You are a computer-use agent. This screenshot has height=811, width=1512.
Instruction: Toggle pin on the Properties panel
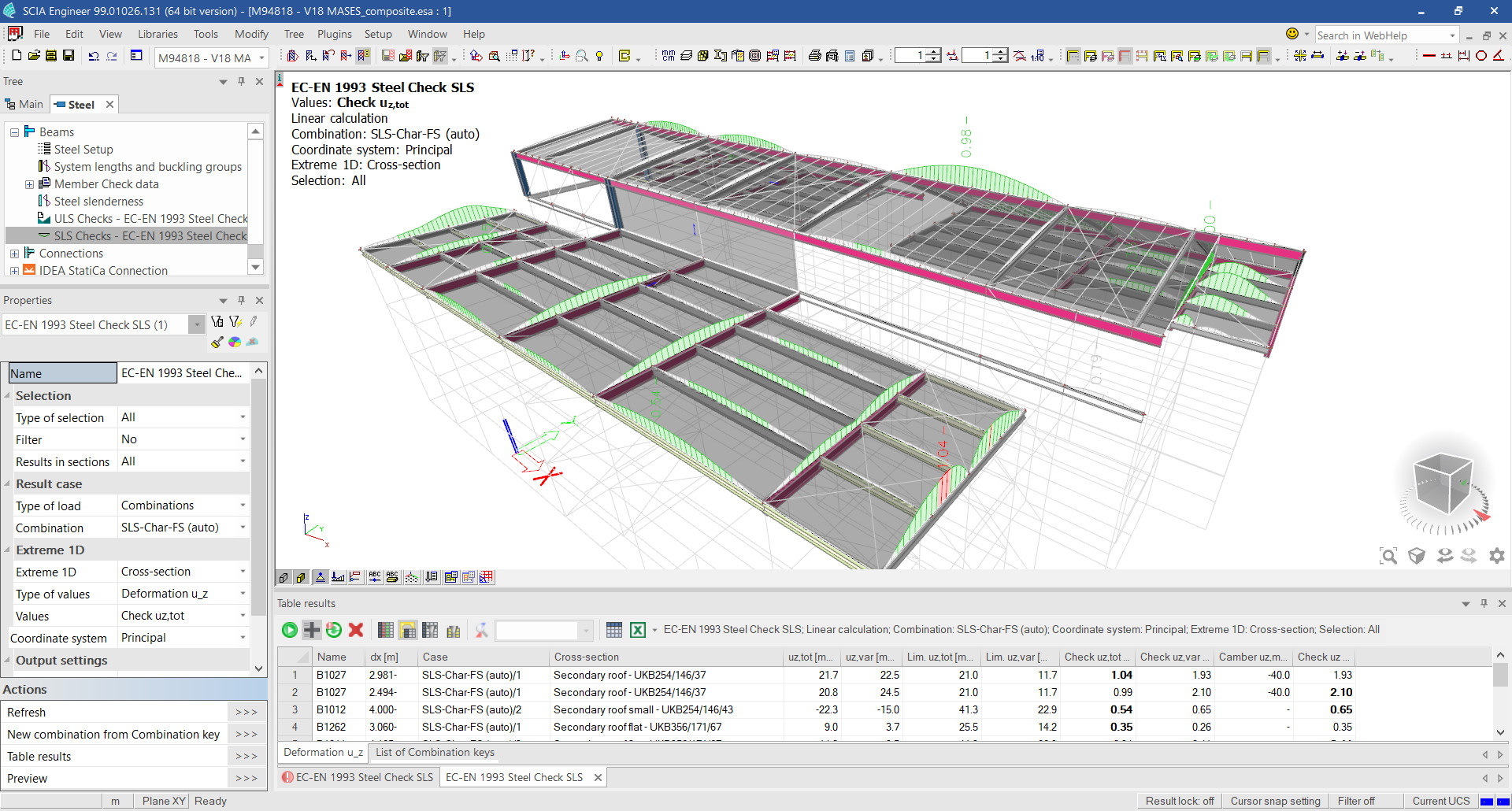point(241,300)
